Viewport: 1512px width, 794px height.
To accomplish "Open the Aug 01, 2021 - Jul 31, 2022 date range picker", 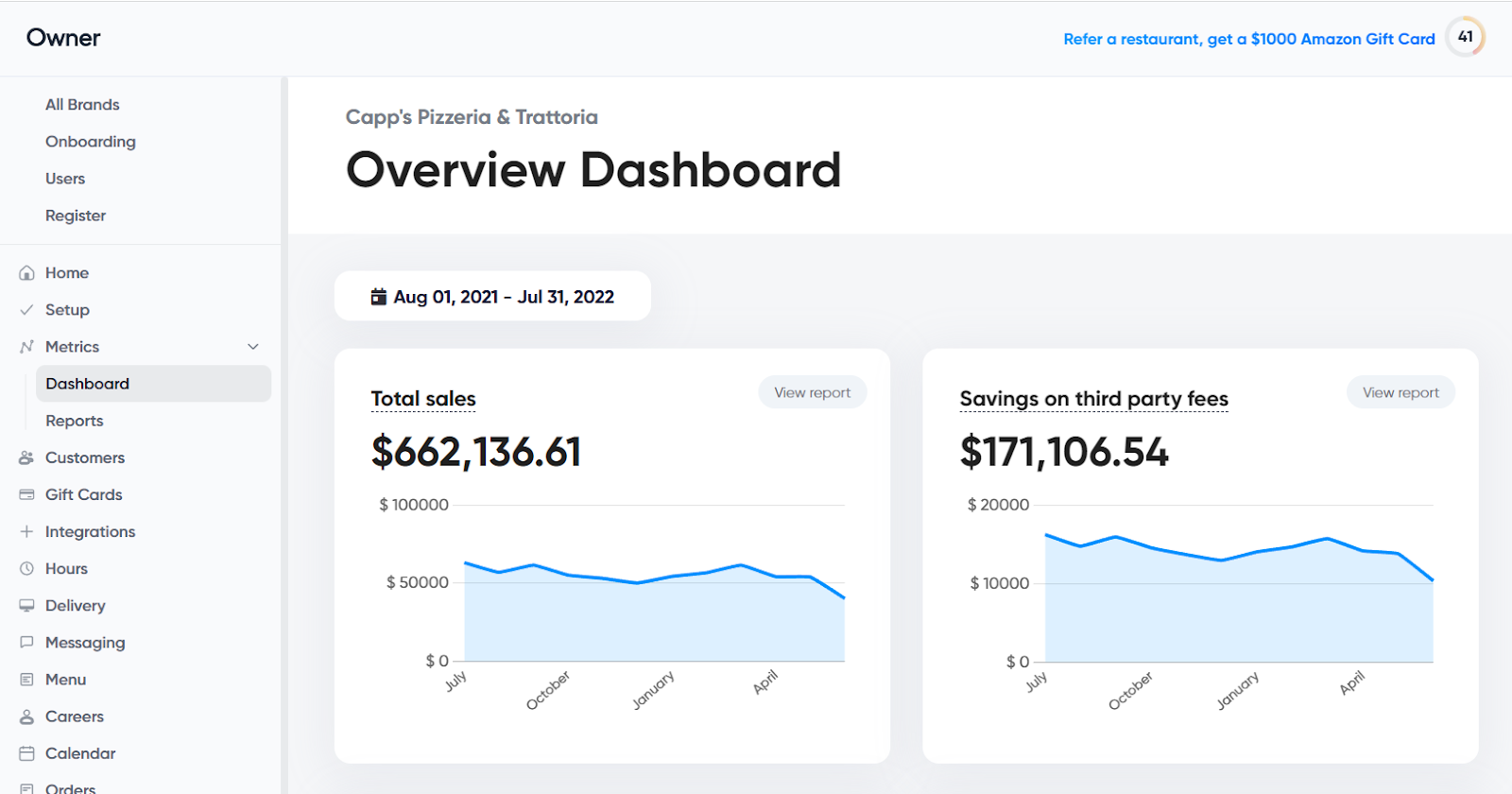I will 492,296.
